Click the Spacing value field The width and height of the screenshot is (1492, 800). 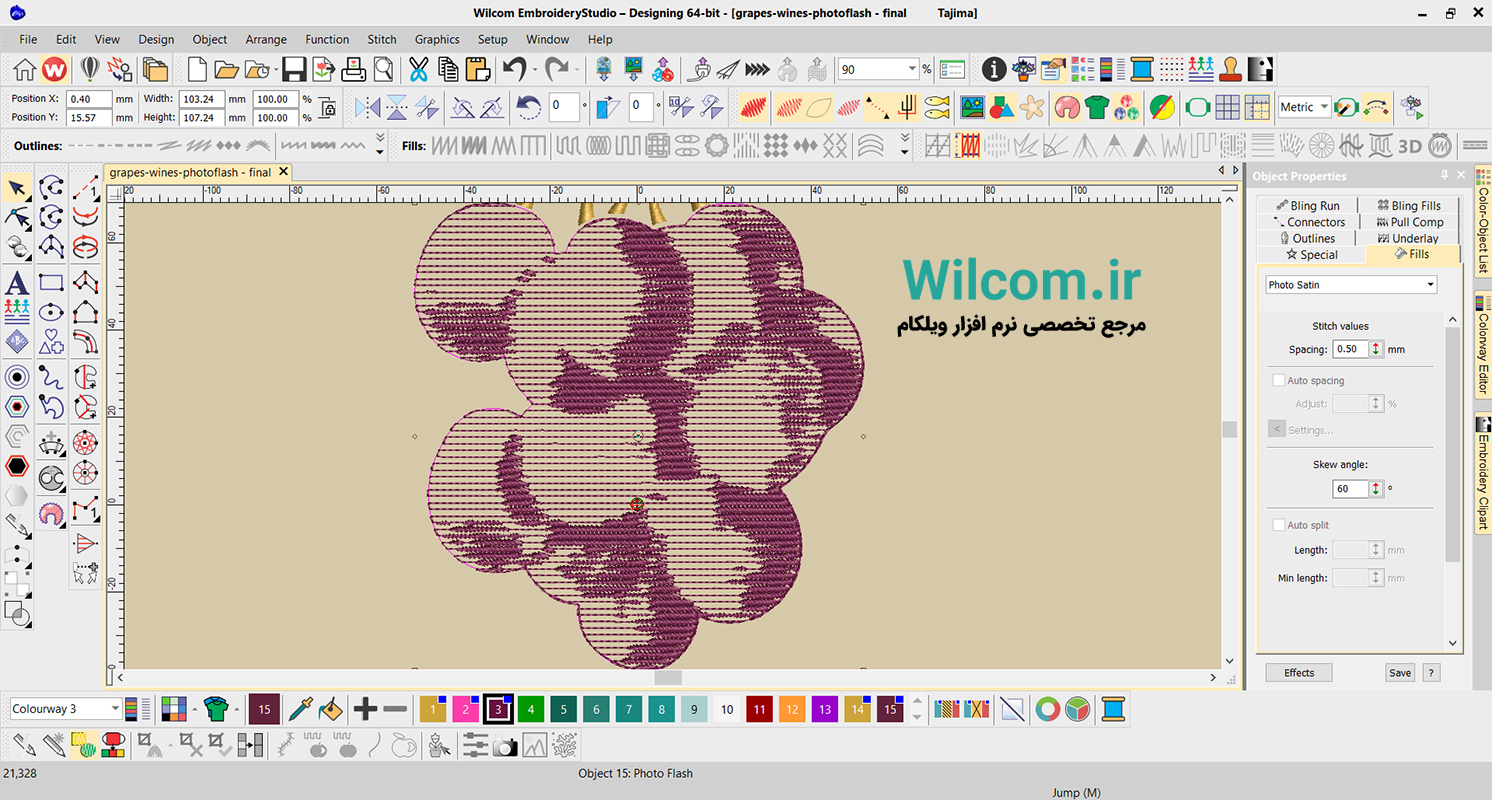click(1351, 349)
